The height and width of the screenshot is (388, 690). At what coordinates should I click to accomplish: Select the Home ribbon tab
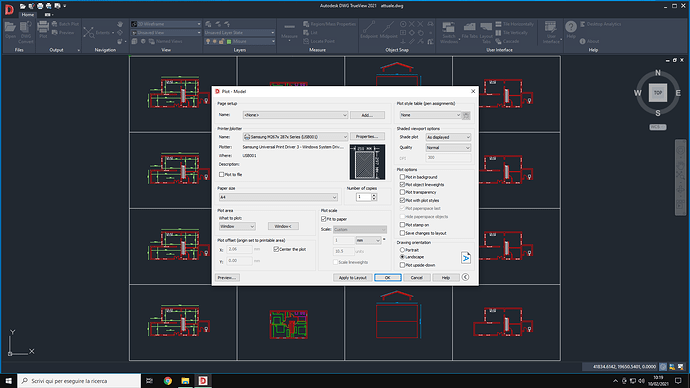pyautogui.click(x=28, y=15)
